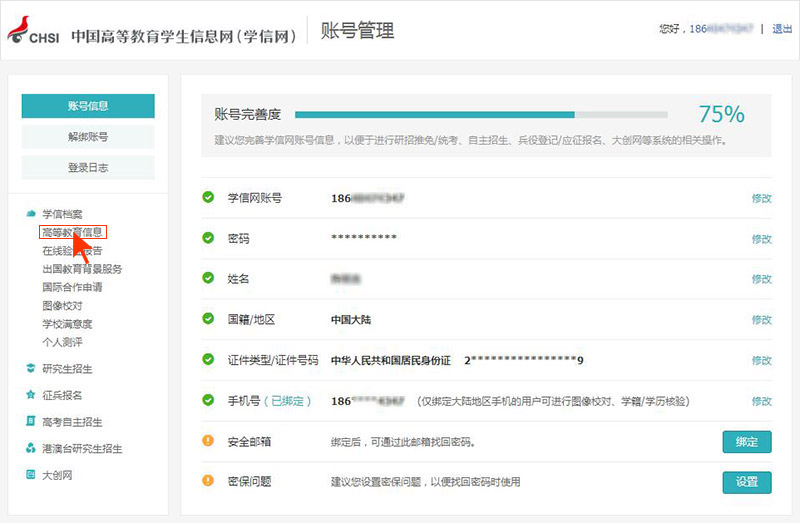This screenshot has width=800, height=523.
Task: Click the 中国高等教育学生信息网 site title
Action: tap(184, 36)
